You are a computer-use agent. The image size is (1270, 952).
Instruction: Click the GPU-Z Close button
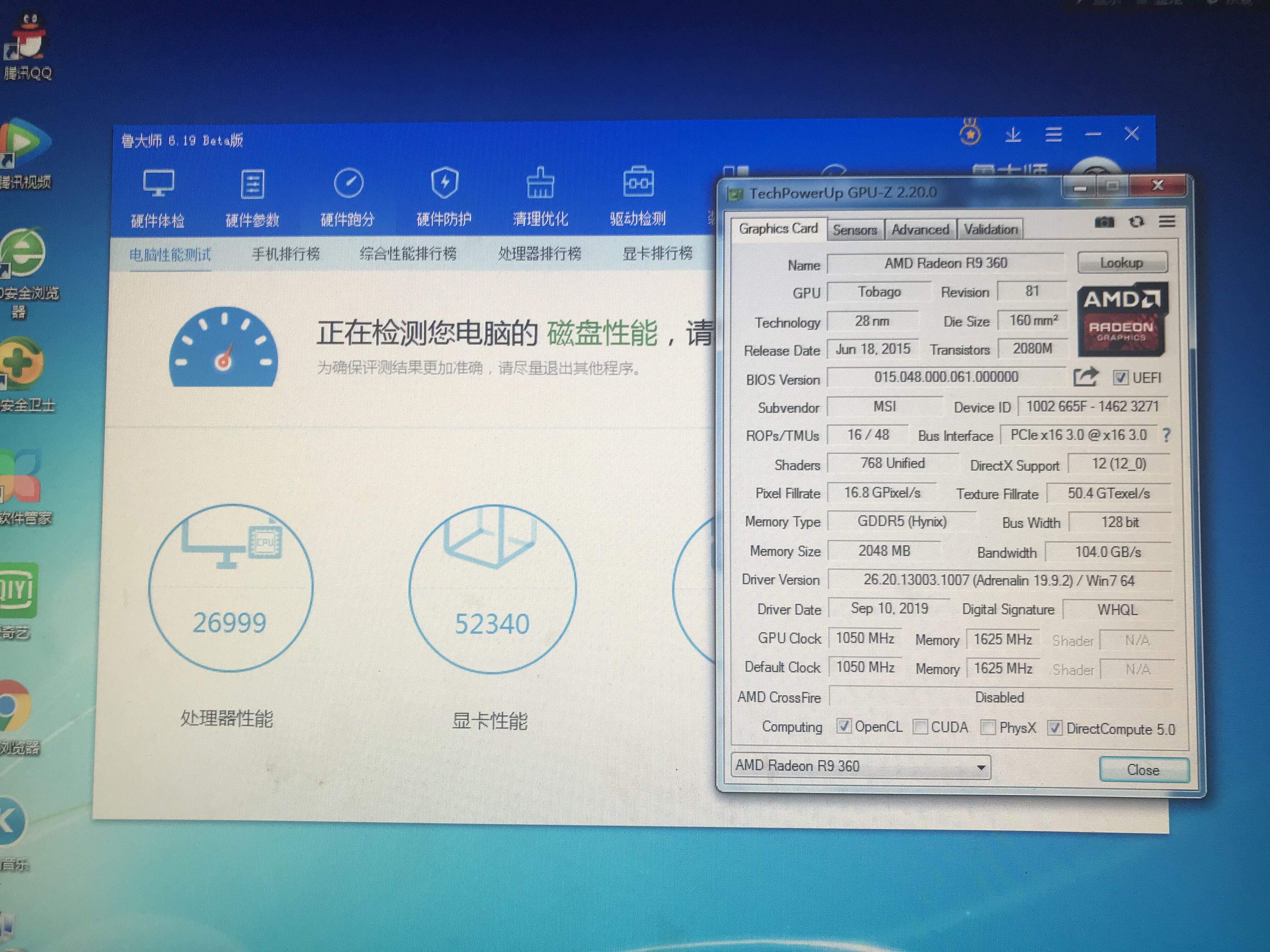click(x=1143, y=769)
